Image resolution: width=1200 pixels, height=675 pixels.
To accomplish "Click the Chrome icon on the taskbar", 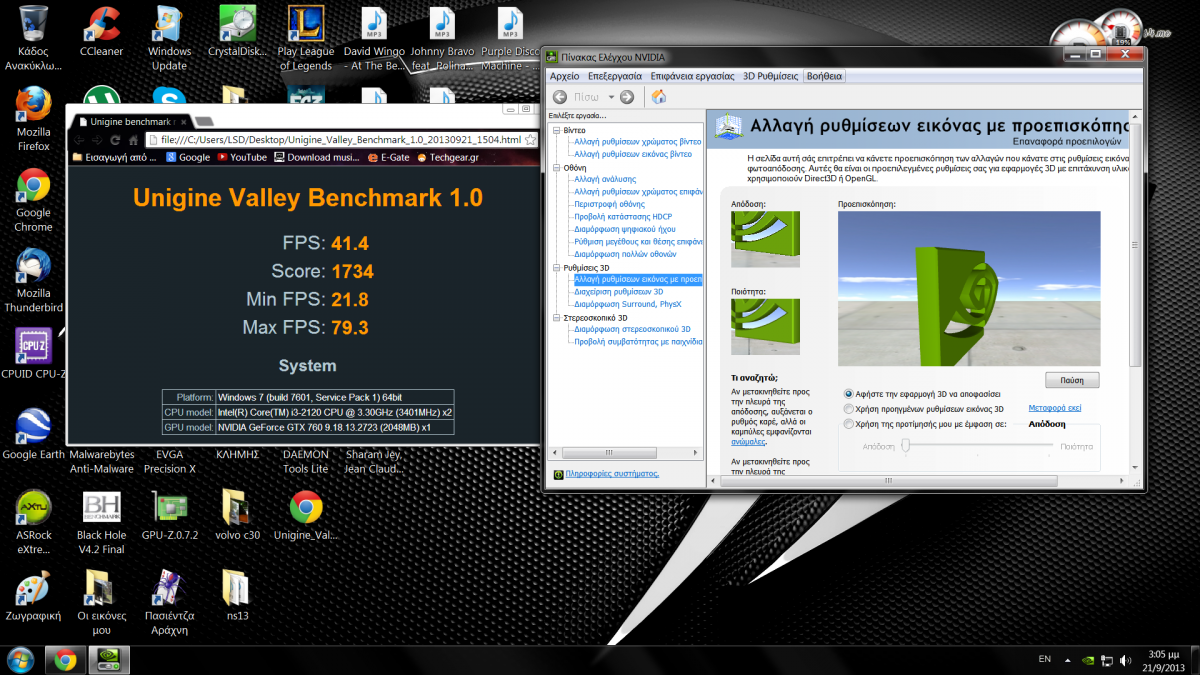I will pyautogui.click(x=66, y=660).
